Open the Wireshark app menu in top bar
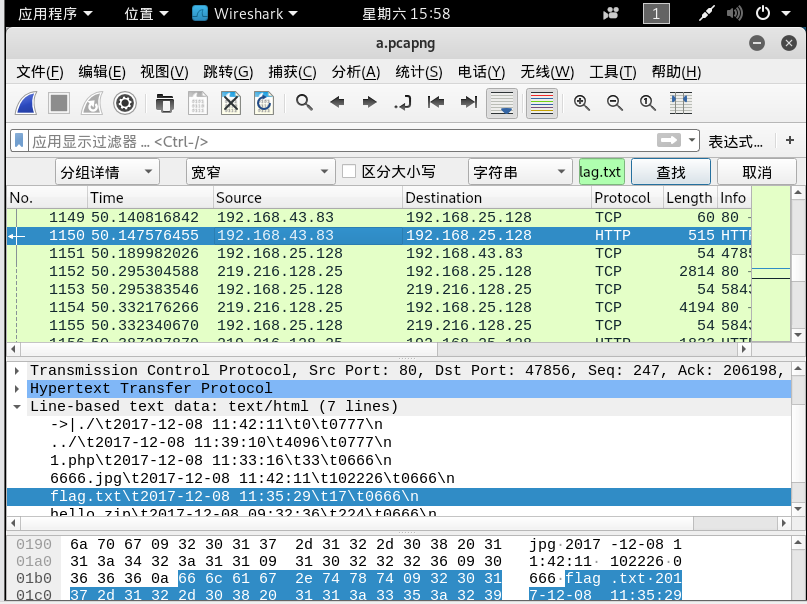Screen dimensions: 807x604 pos(244,13)
